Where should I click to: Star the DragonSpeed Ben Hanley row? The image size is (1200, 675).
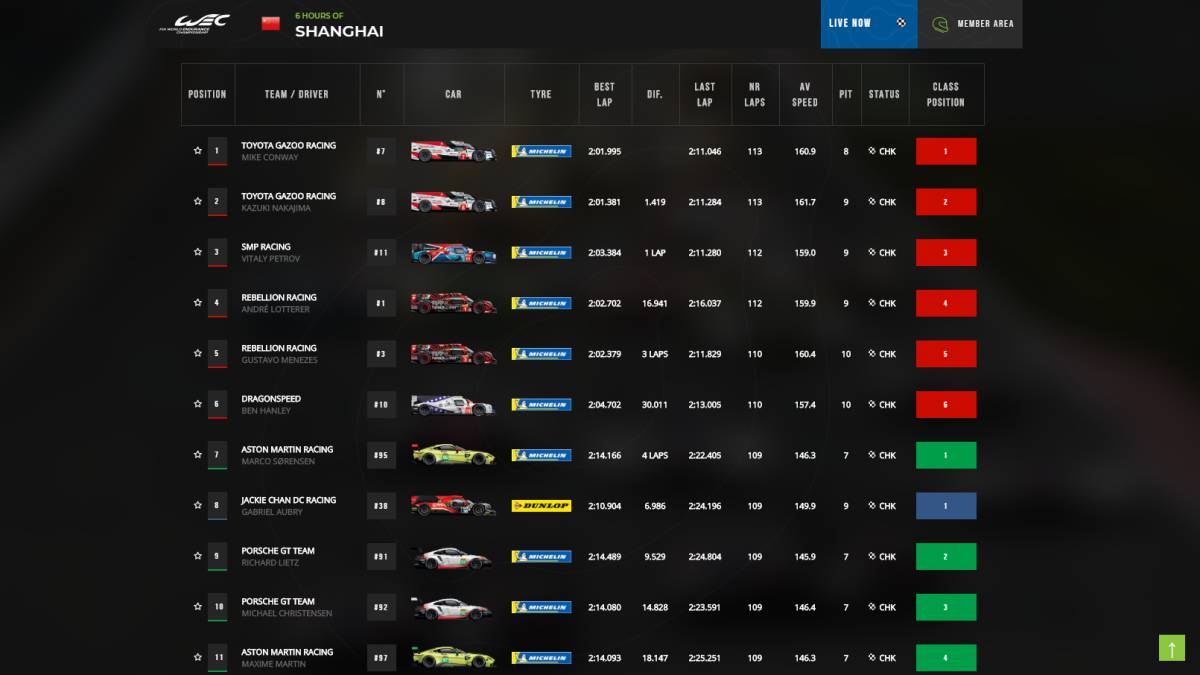click(x=198, y=404)
